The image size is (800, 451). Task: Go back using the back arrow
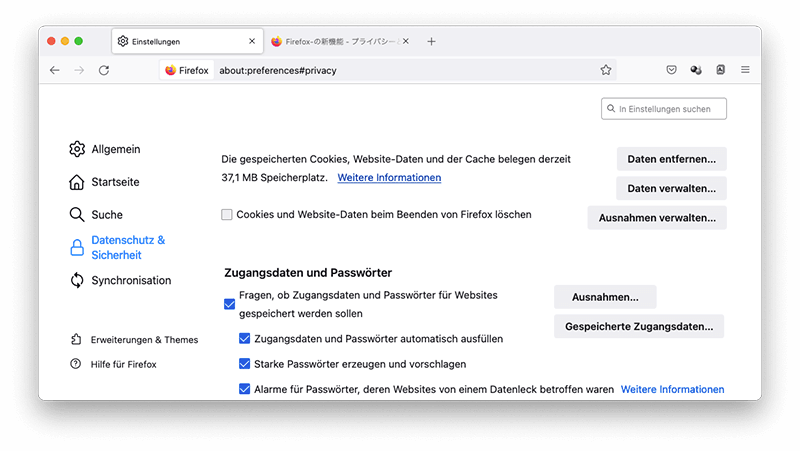[55, 70]
